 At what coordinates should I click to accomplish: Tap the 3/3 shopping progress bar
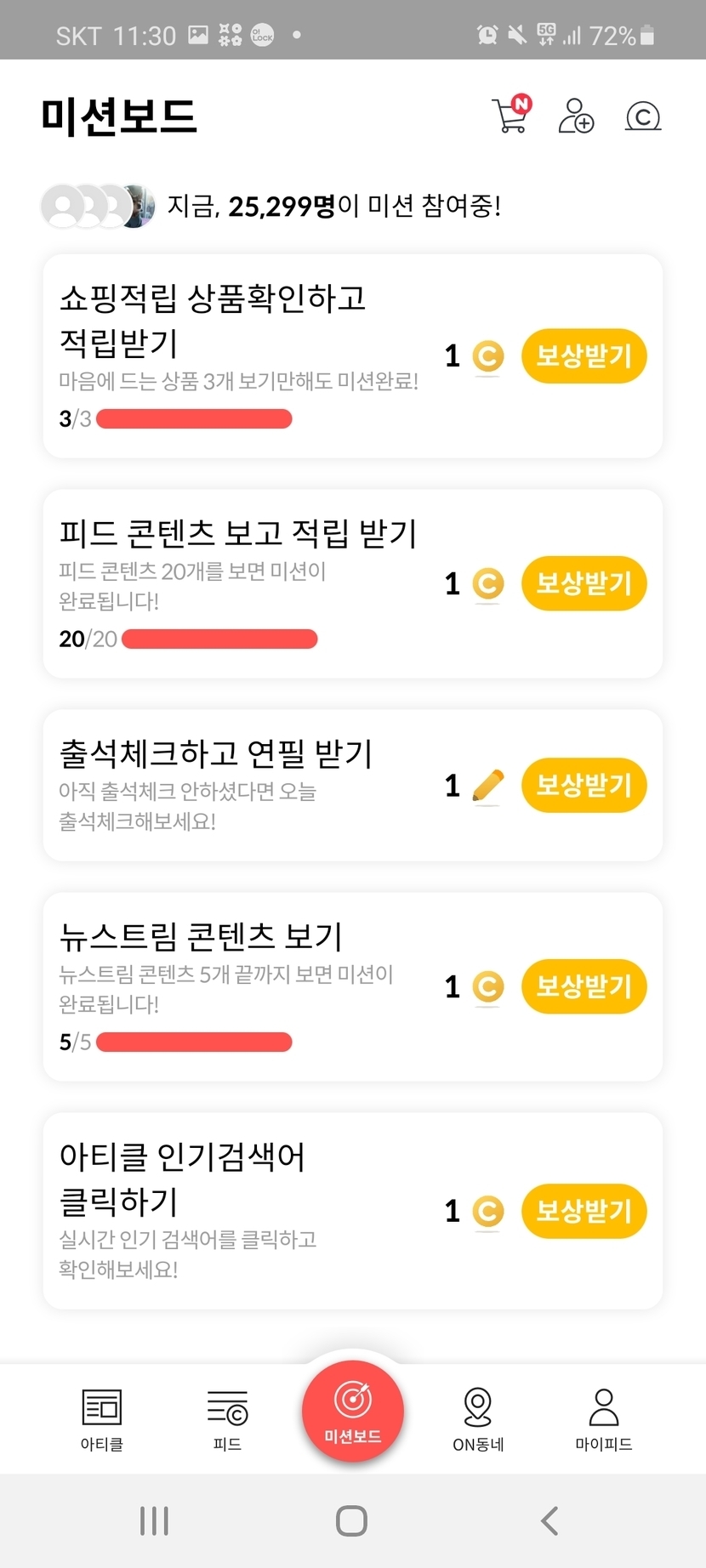point(194,418)
